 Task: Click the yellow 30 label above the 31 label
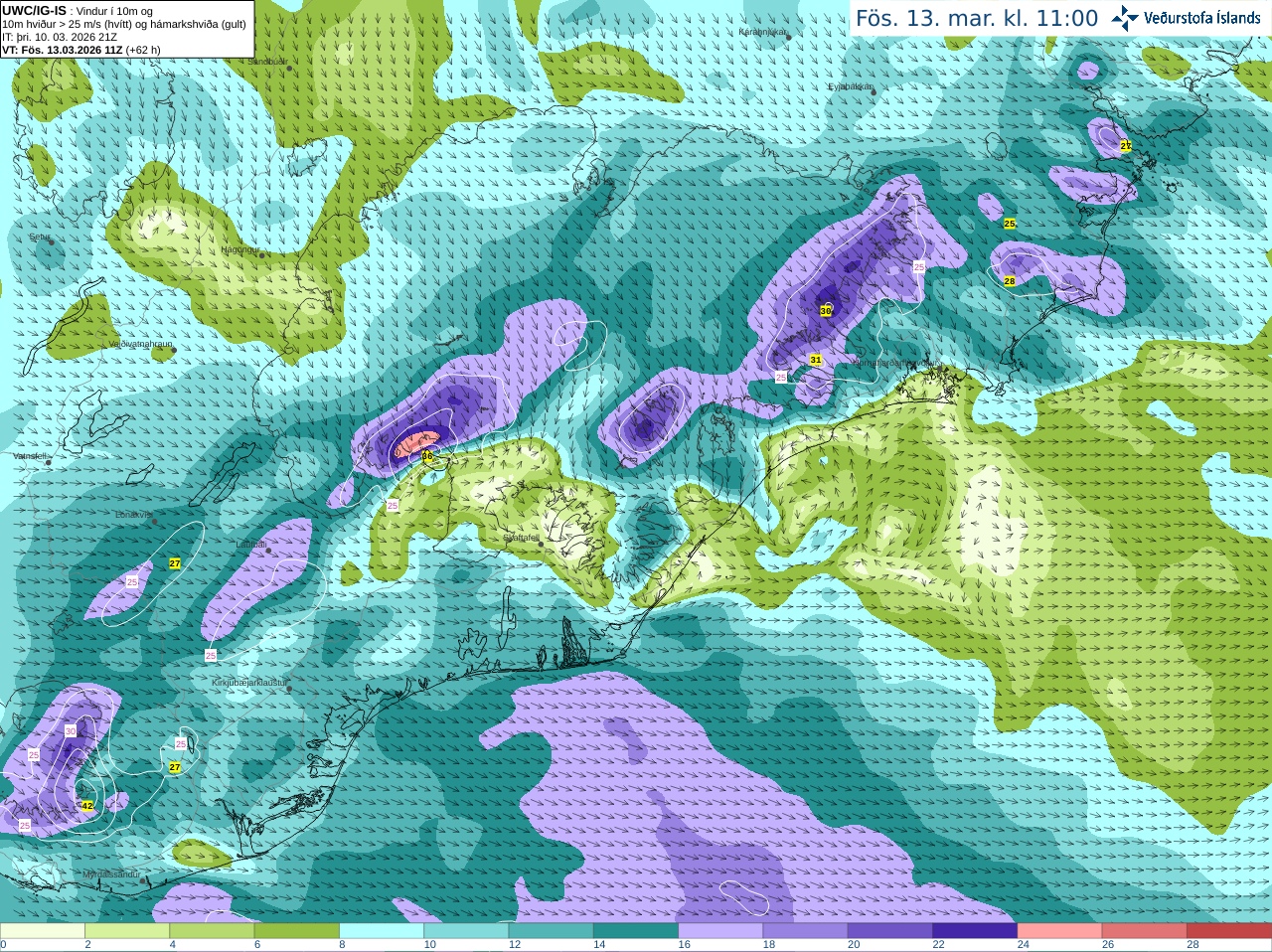pos(826,311)
